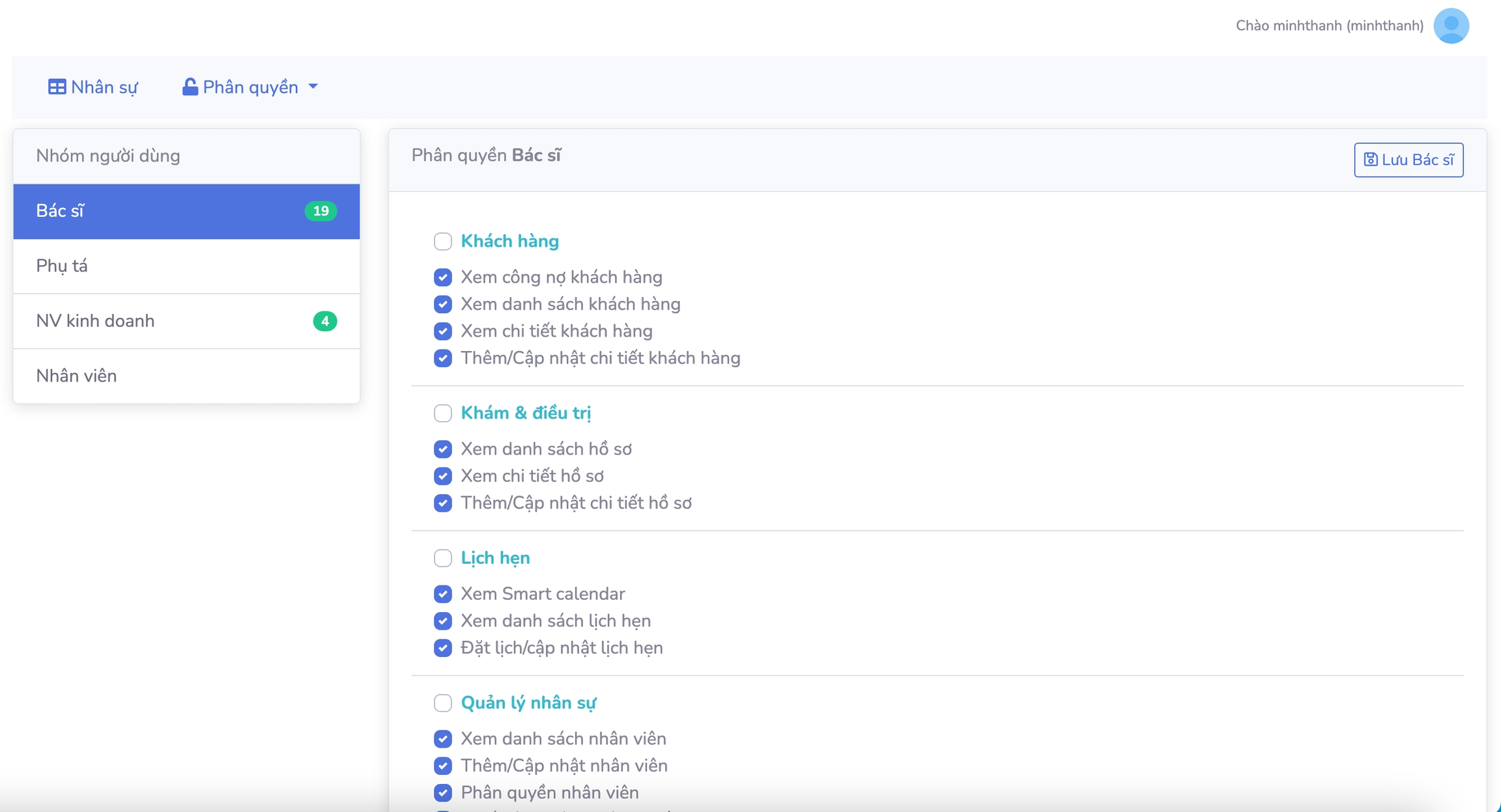This screenshot has height=812, width=1501.
Task: Click the user avatar icon
Action: click(1451, 26)
